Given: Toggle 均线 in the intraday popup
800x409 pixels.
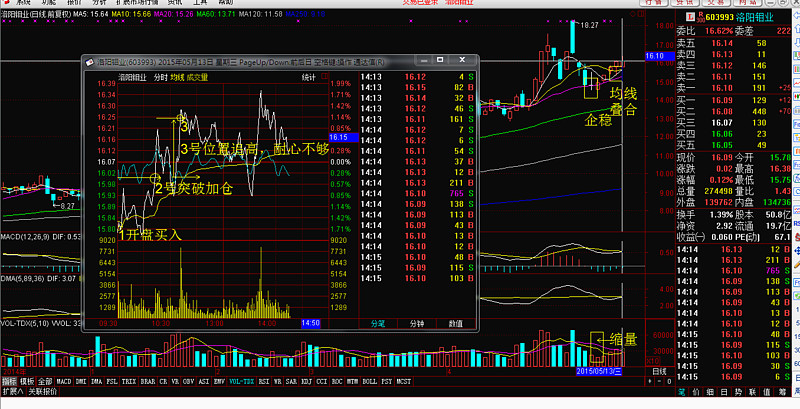Looking at the screenshot, I should click(176, 77).
